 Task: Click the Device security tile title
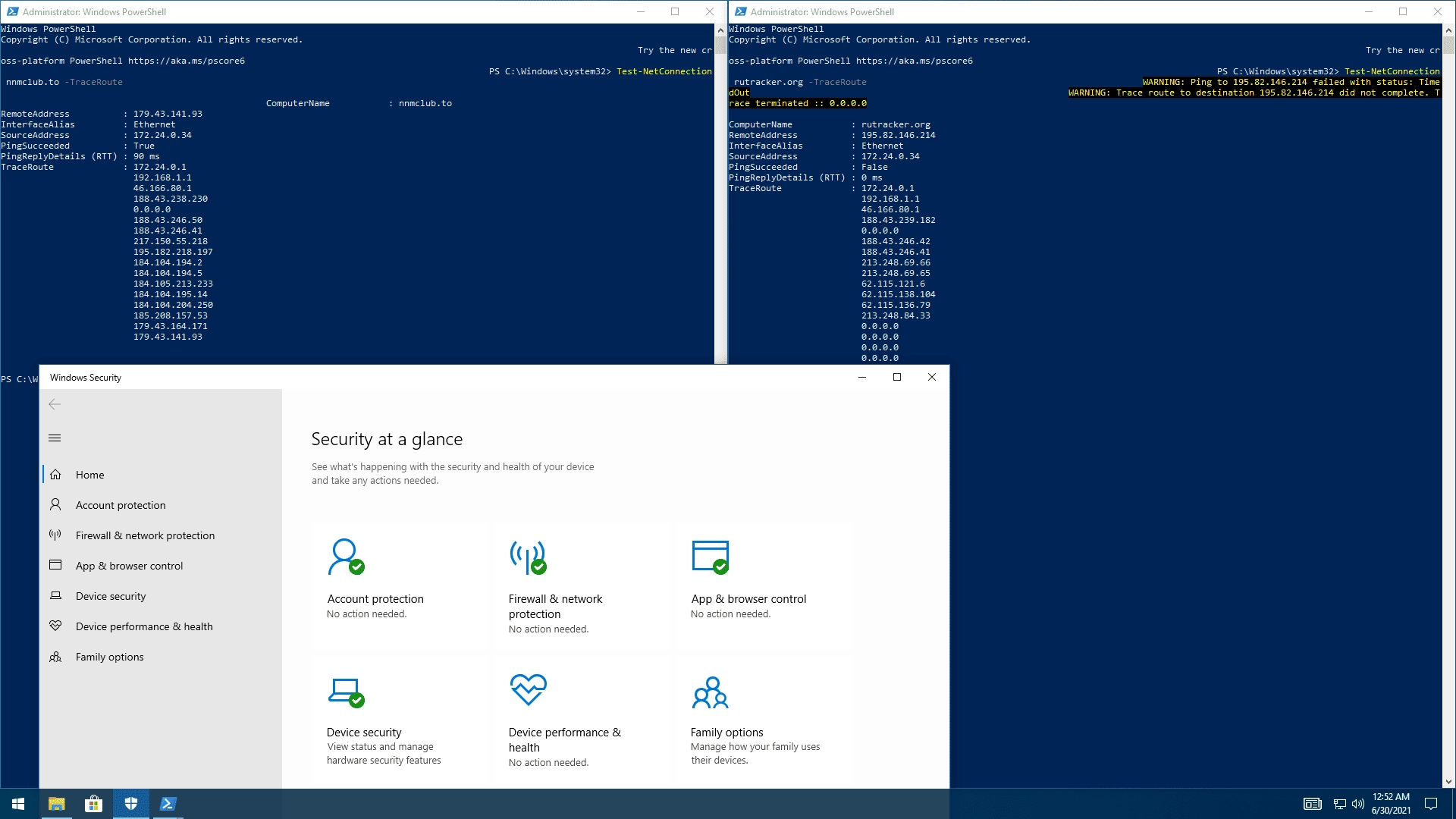[364, 733]
